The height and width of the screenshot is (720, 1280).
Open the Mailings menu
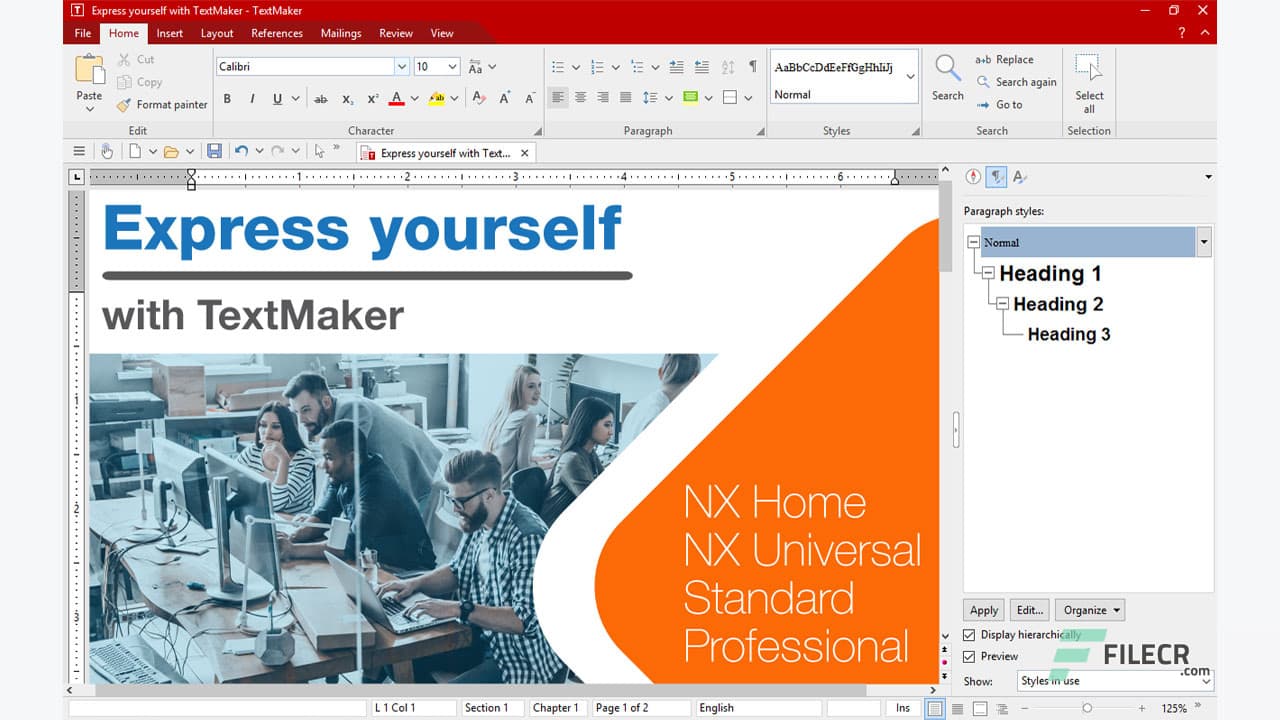point(340,33)
